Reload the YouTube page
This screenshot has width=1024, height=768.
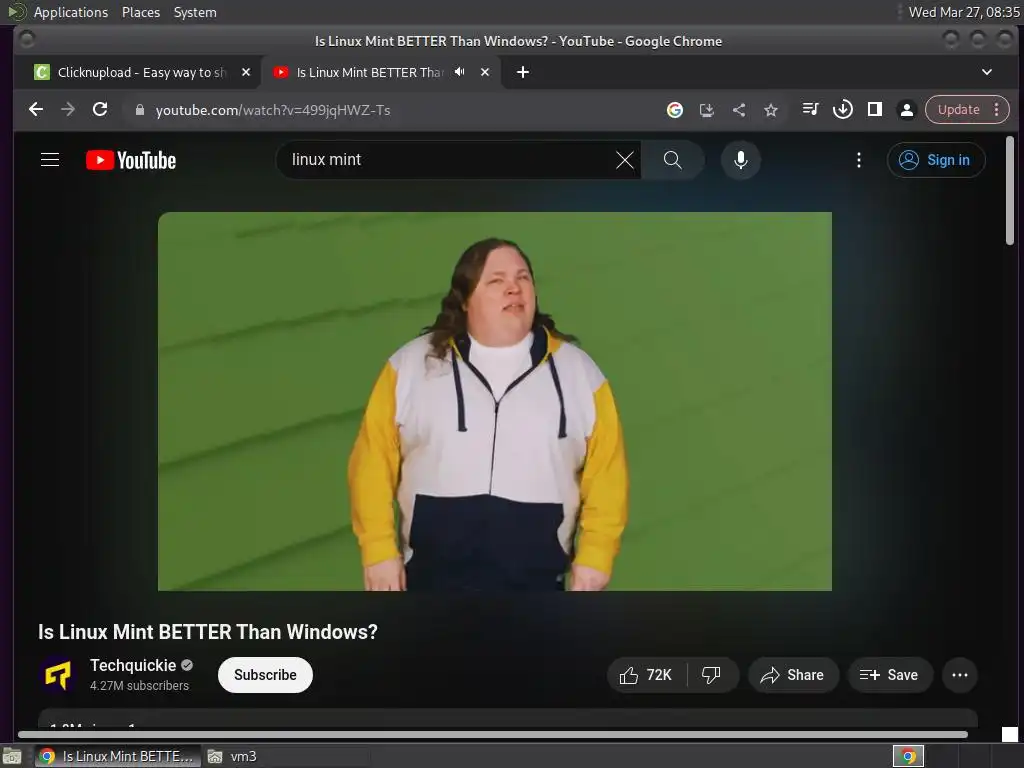point(100,110)
